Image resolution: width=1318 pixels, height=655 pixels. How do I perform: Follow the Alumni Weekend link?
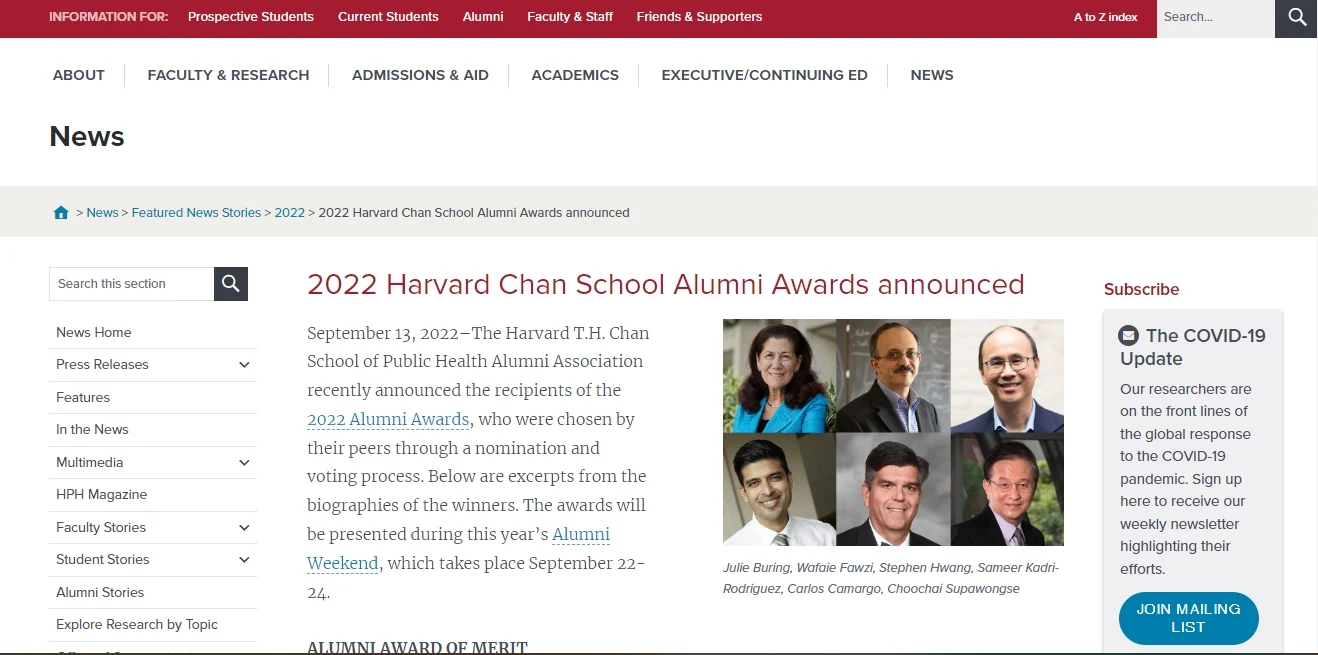[x=458, y=549]
